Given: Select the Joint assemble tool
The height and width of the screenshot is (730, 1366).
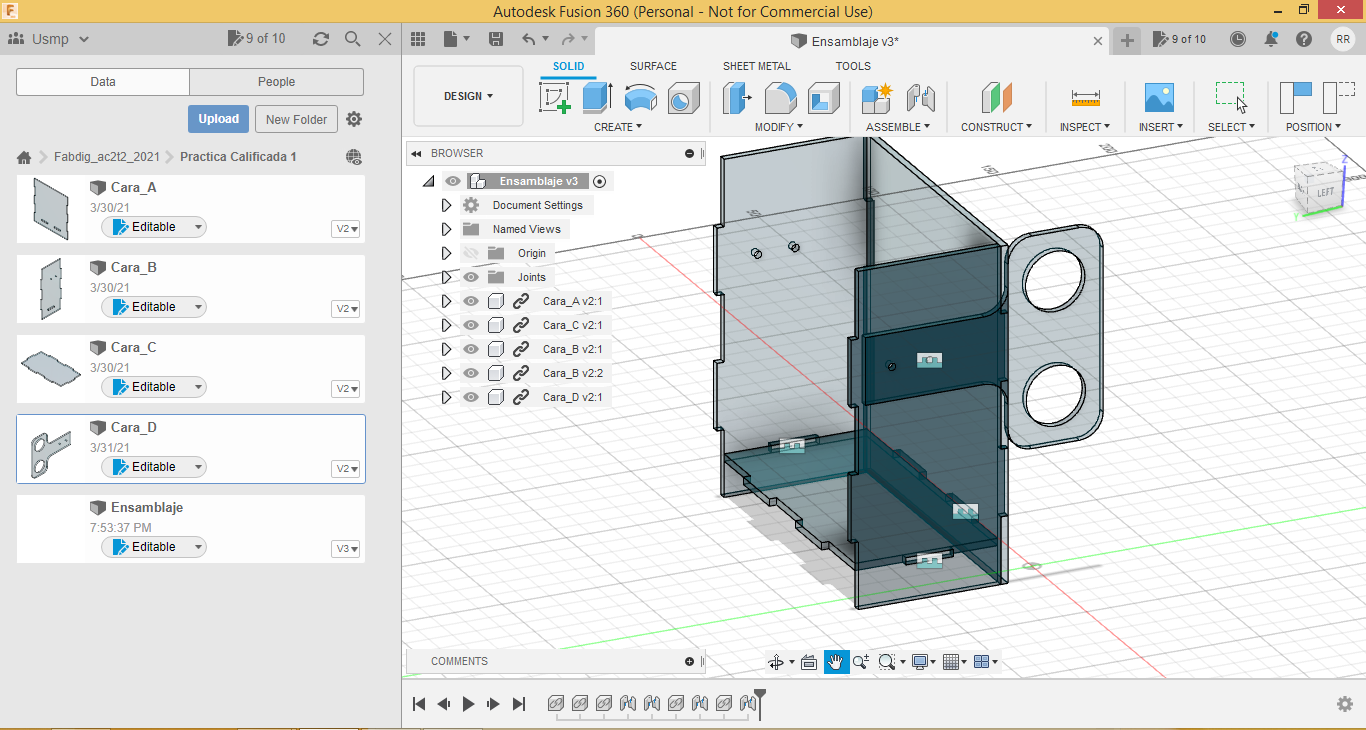Looking at the screenshot, I should tap(920, 97).
